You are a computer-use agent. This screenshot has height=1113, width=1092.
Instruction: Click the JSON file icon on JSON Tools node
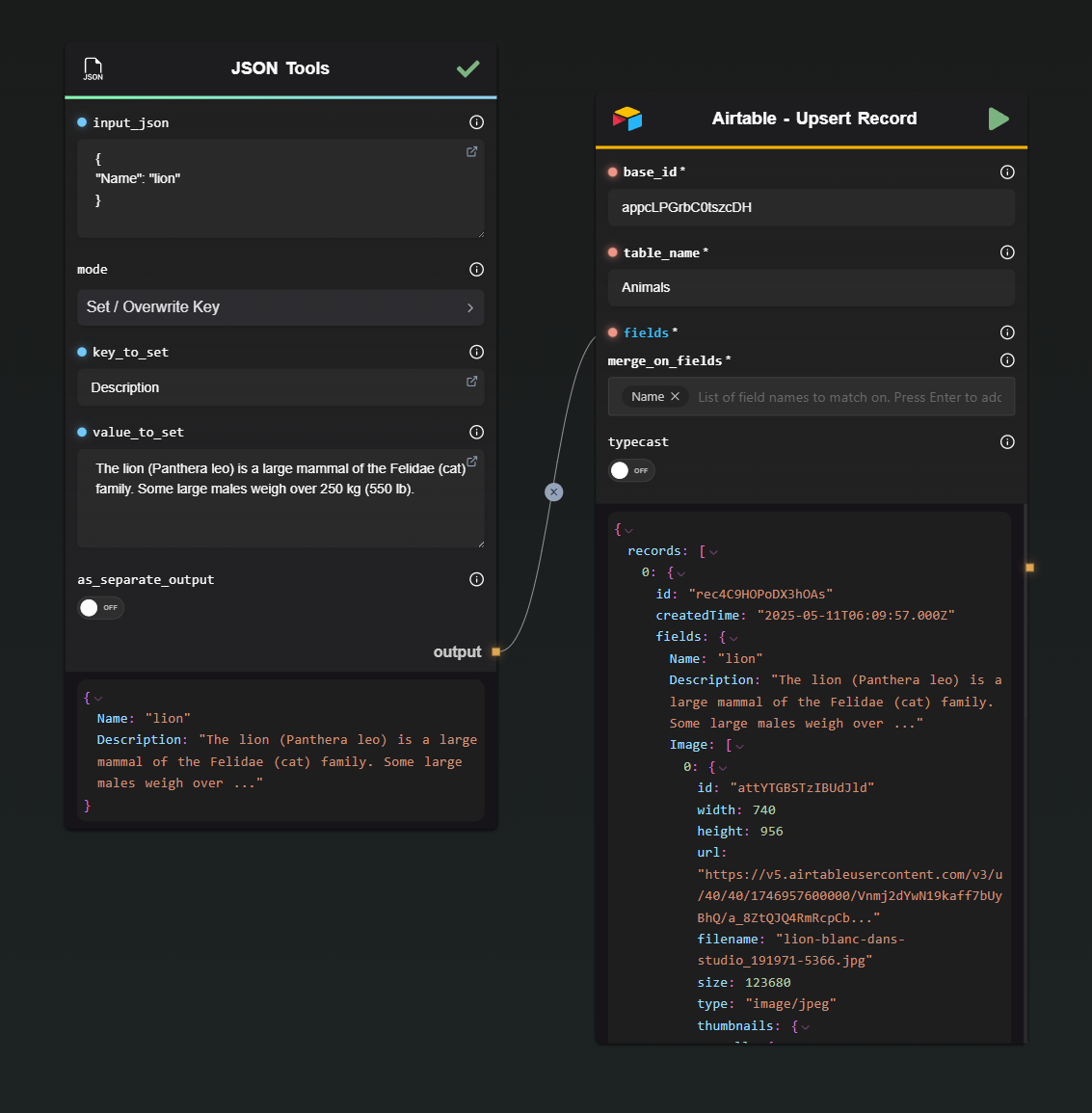click(x=93, y=68)
